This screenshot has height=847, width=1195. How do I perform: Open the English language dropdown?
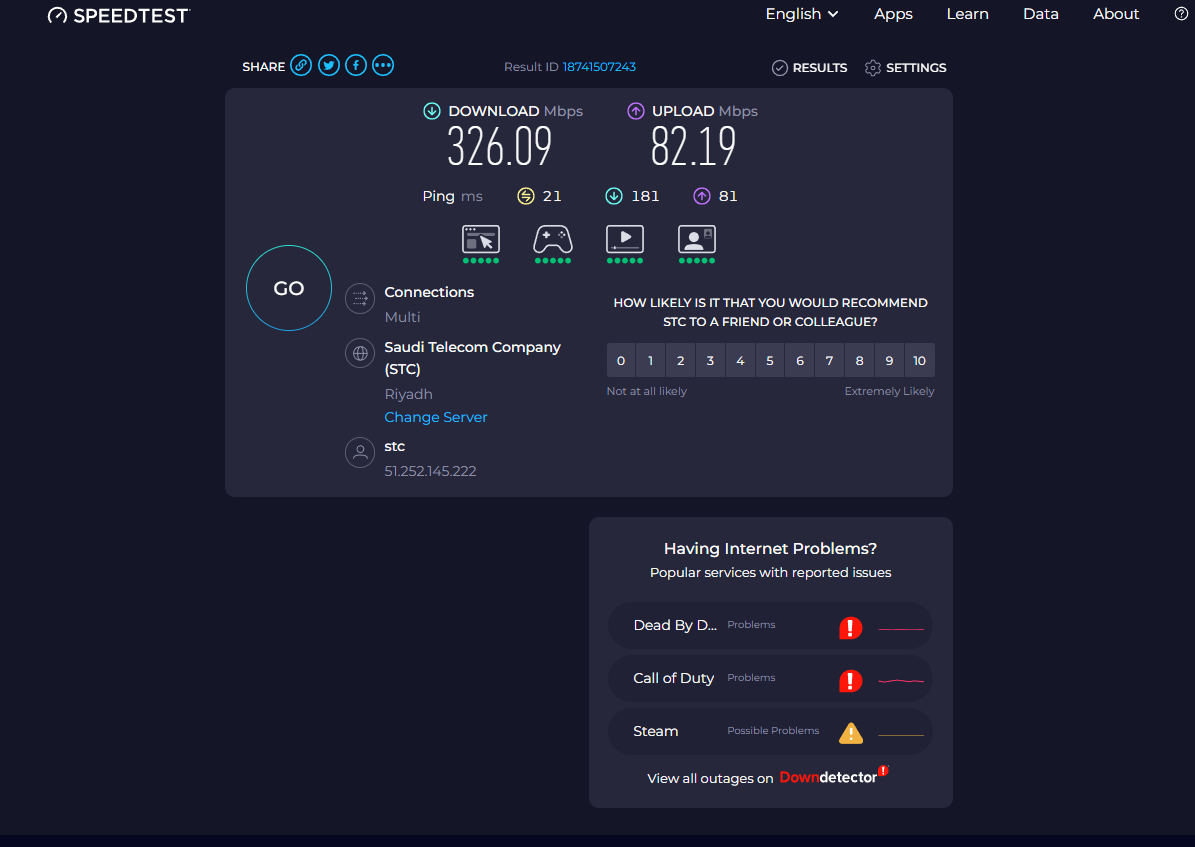pyautogui.click(x=801, y=14)
